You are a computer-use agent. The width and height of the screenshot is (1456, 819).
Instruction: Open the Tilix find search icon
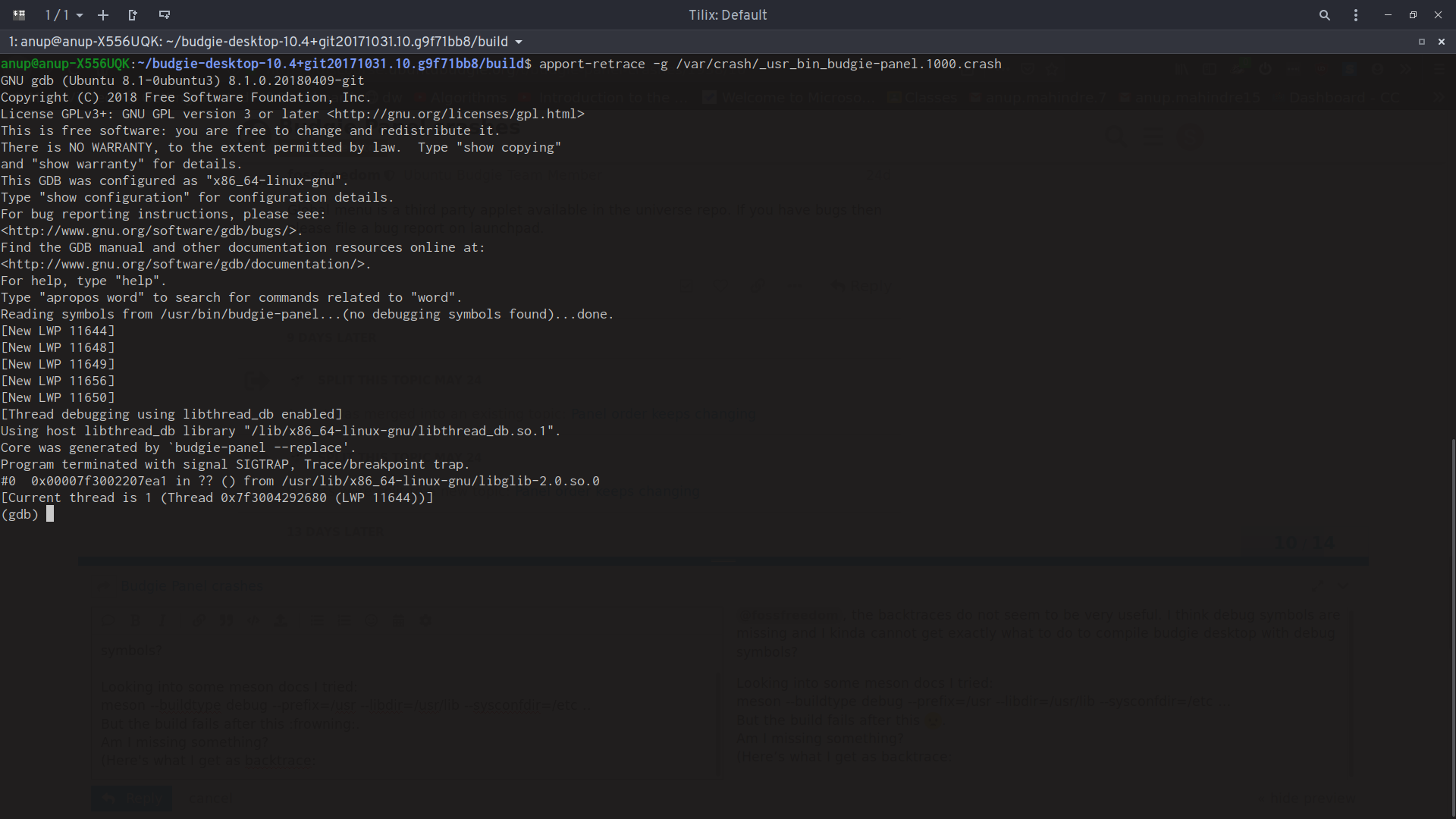click(x=1324, y=14)
